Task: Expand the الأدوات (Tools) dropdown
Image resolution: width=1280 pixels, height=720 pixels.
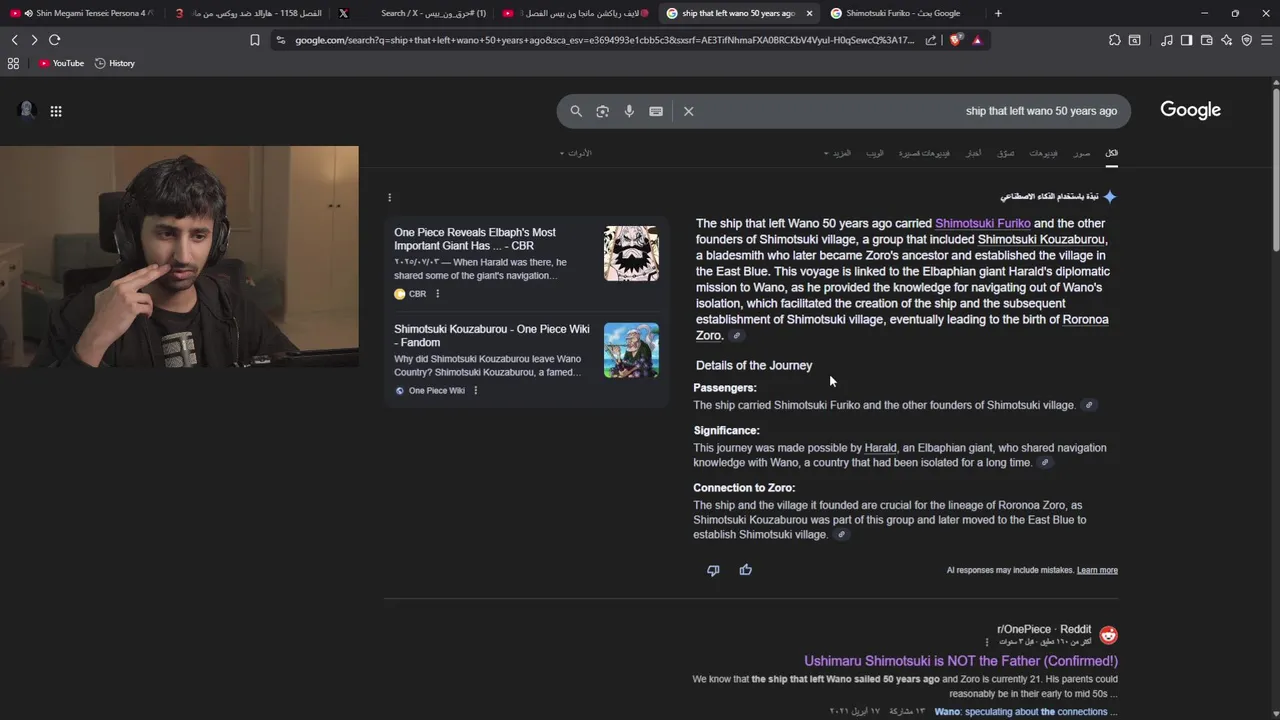Action: point(575,153)
